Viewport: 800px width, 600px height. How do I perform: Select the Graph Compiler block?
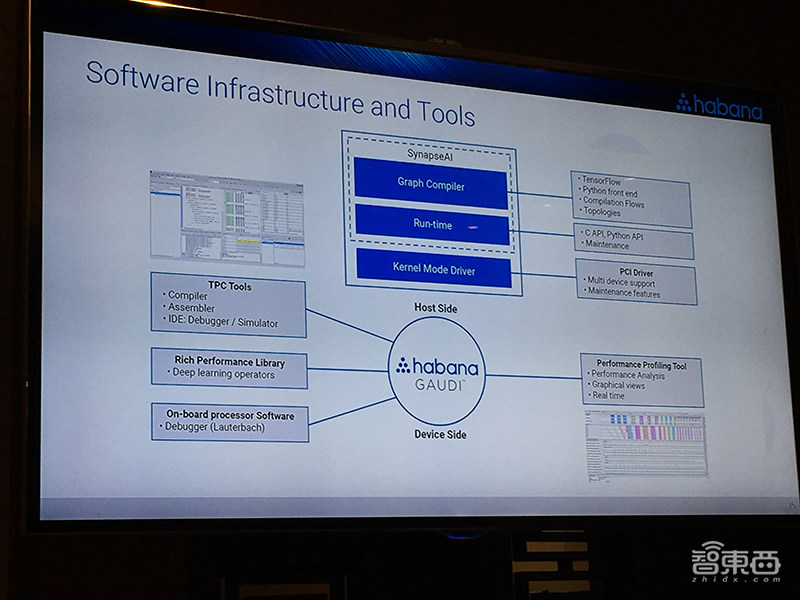[429, 184]
